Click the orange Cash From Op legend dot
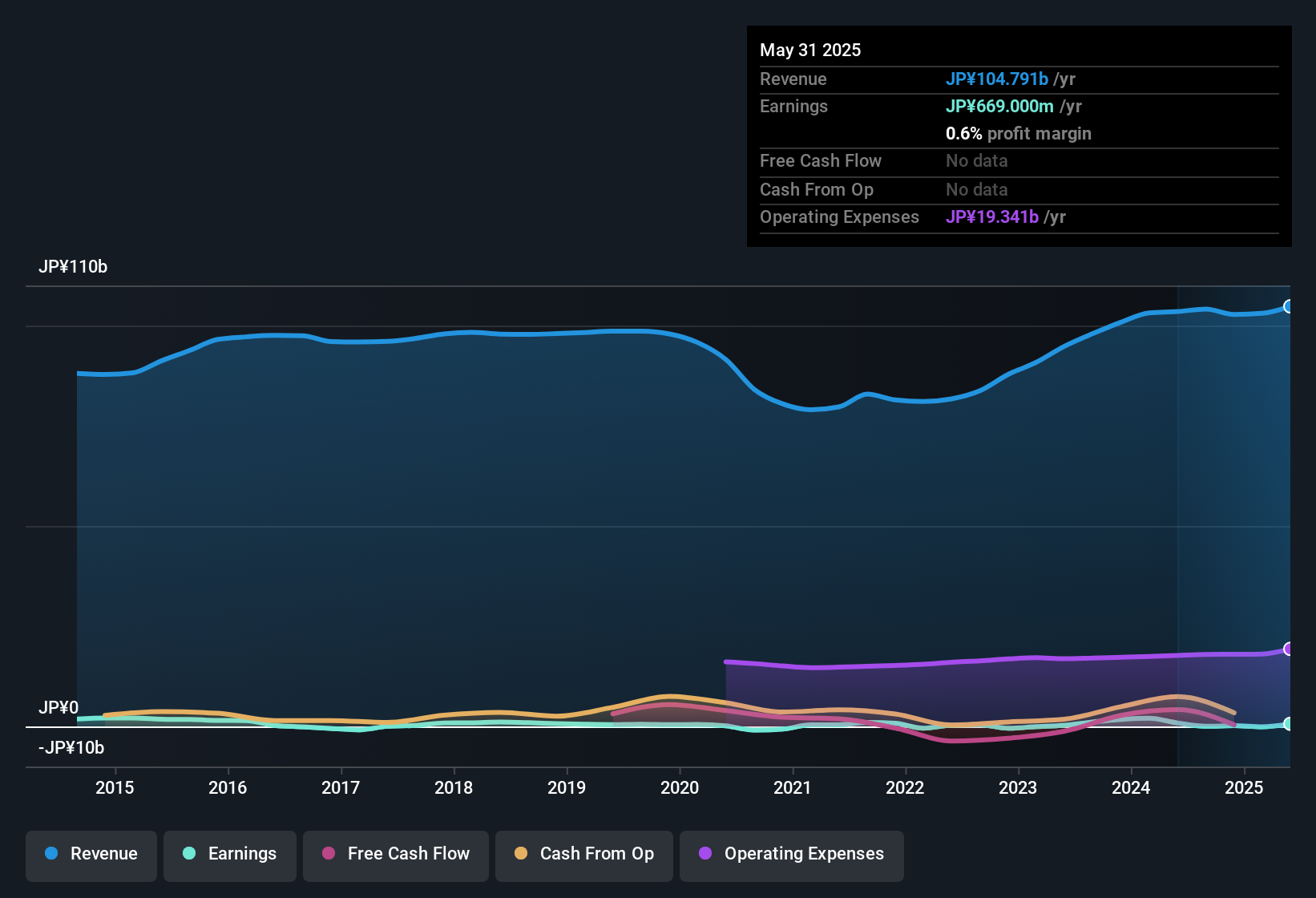 [521, 853]
